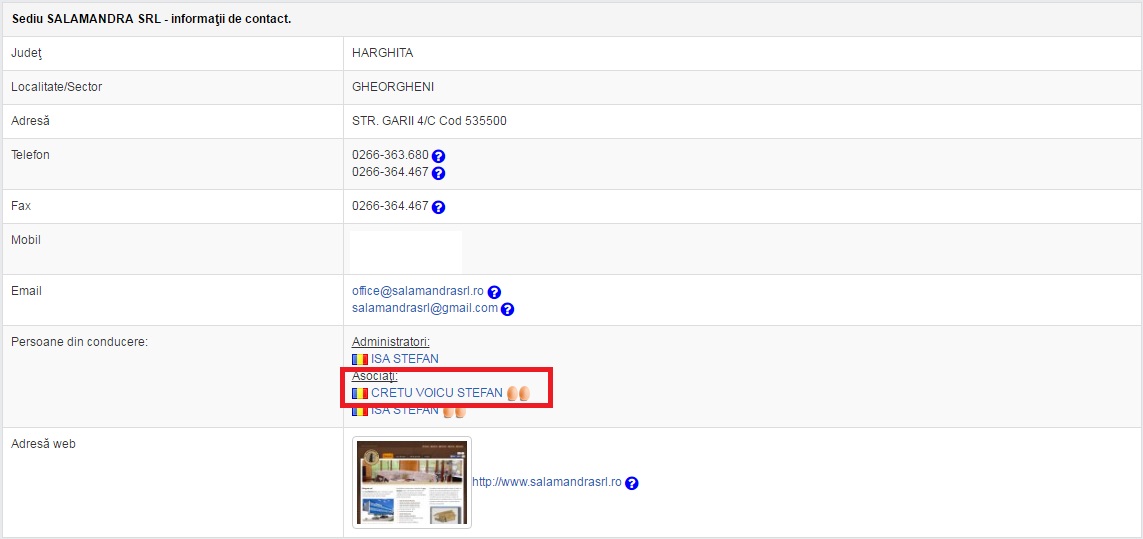Visit http://www.salamandrasrl.ro link

(x=547, y=482)
